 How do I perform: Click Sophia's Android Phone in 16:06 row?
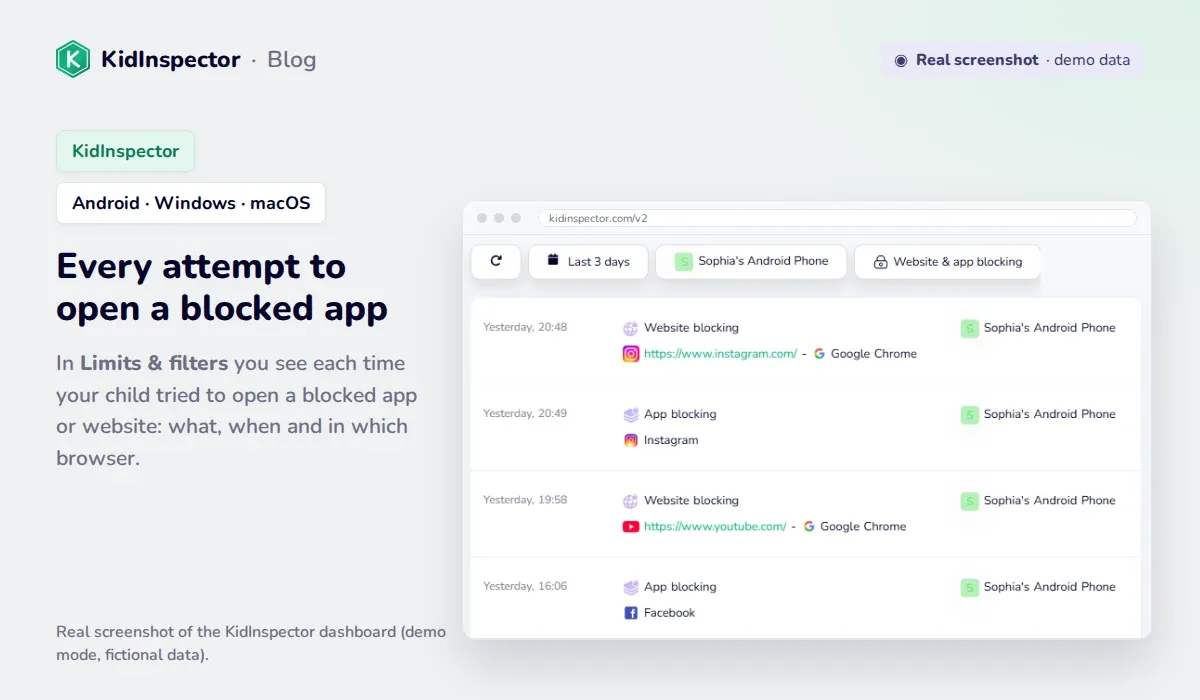pos(1049,587)
